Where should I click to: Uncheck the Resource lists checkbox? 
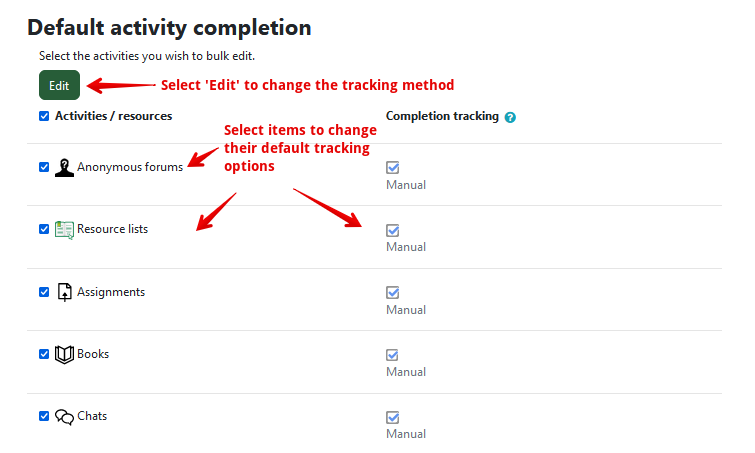coord(44,229)
